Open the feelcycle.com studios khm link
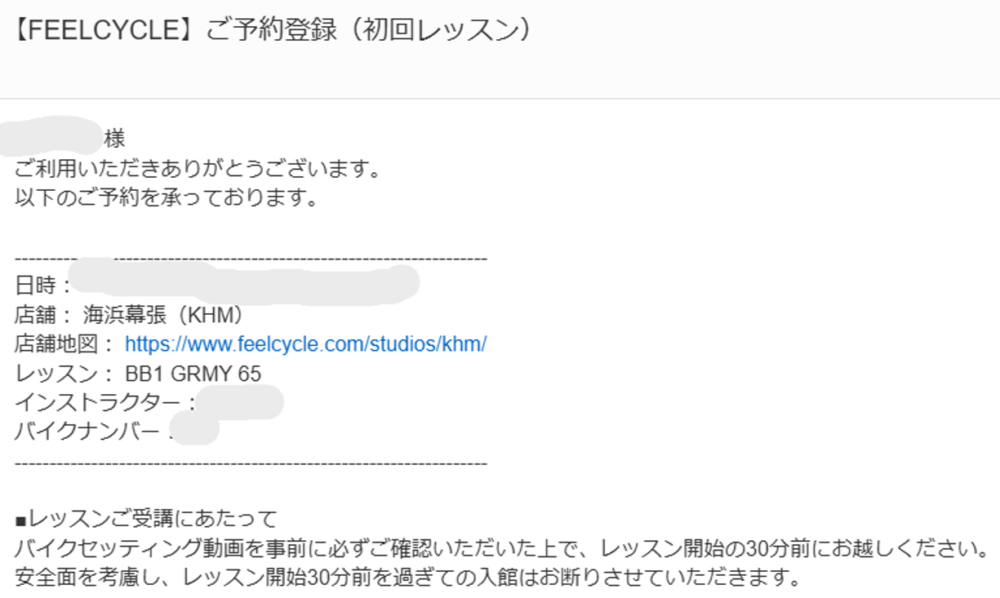 (x=305, y=344)
